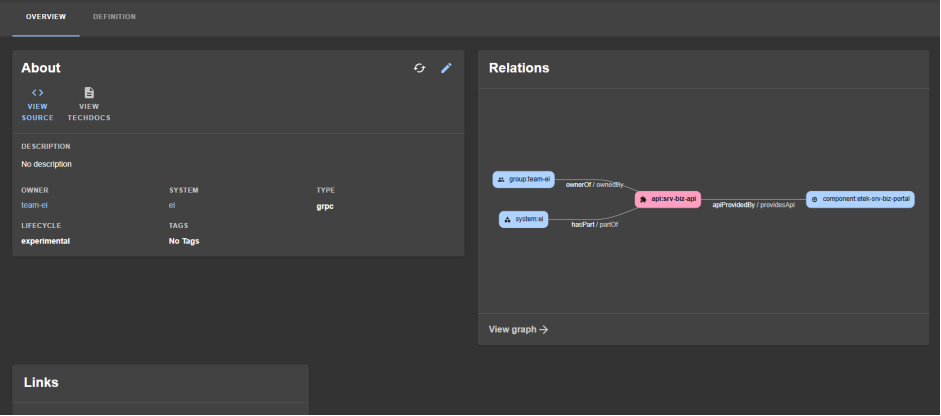Select the component:etek-srv-biz-portal node label
This screenshot has height=416, width=941.
866,199
